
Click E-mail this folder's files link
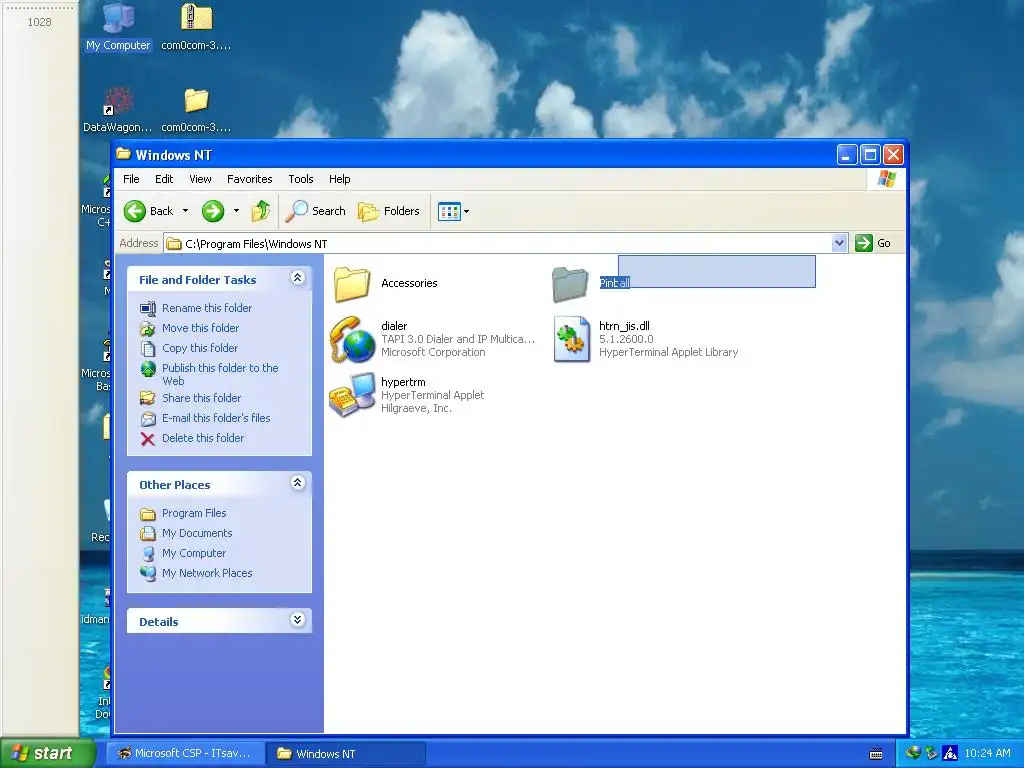coord(216,418)
